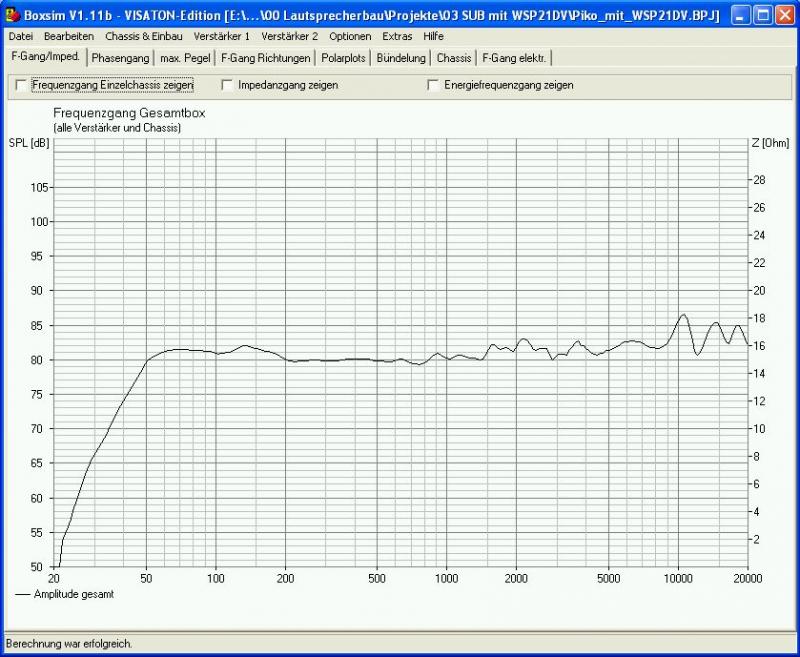Enable Frequenzgang Einzelchassis zeigen checkbox
Screen dimensions: 800x657
tap(22, 86)
